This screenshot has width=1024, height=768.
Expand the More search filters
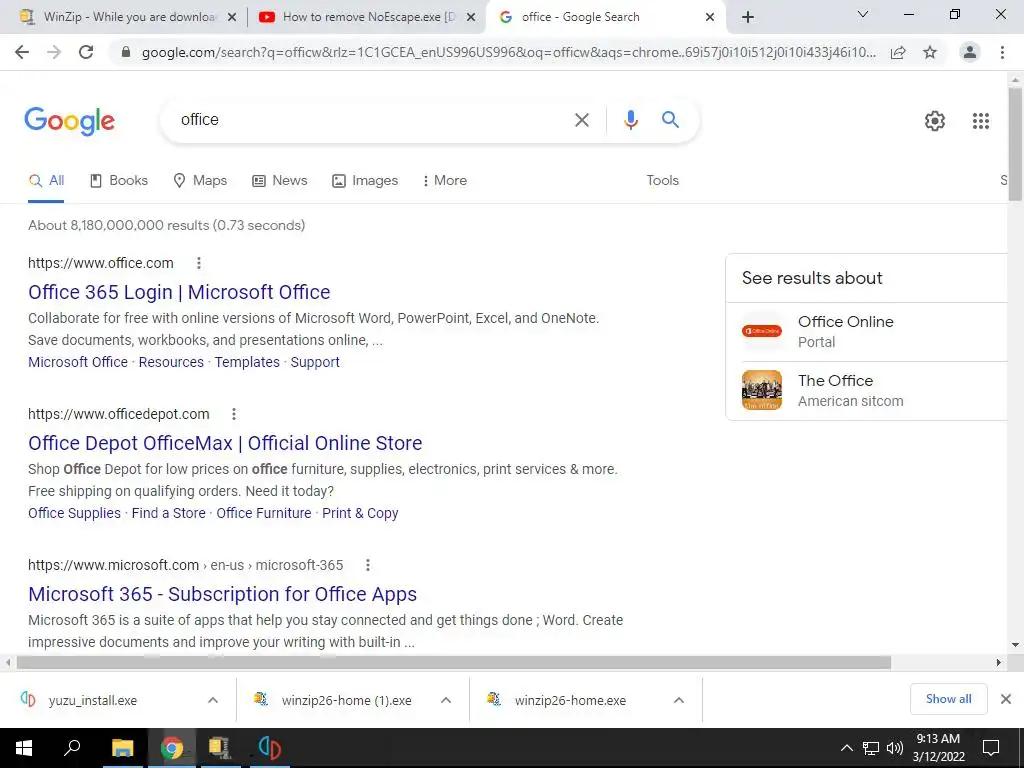click(445, 180)
